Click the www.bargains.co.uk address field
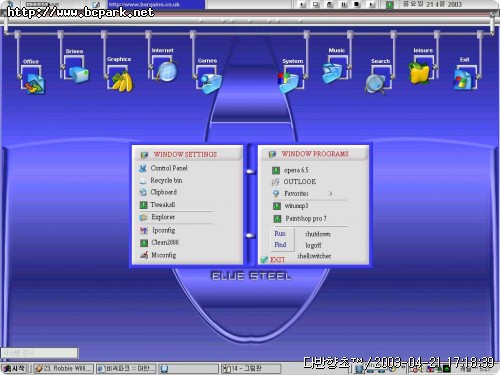The image size is (500, 375). click(156, 4)
